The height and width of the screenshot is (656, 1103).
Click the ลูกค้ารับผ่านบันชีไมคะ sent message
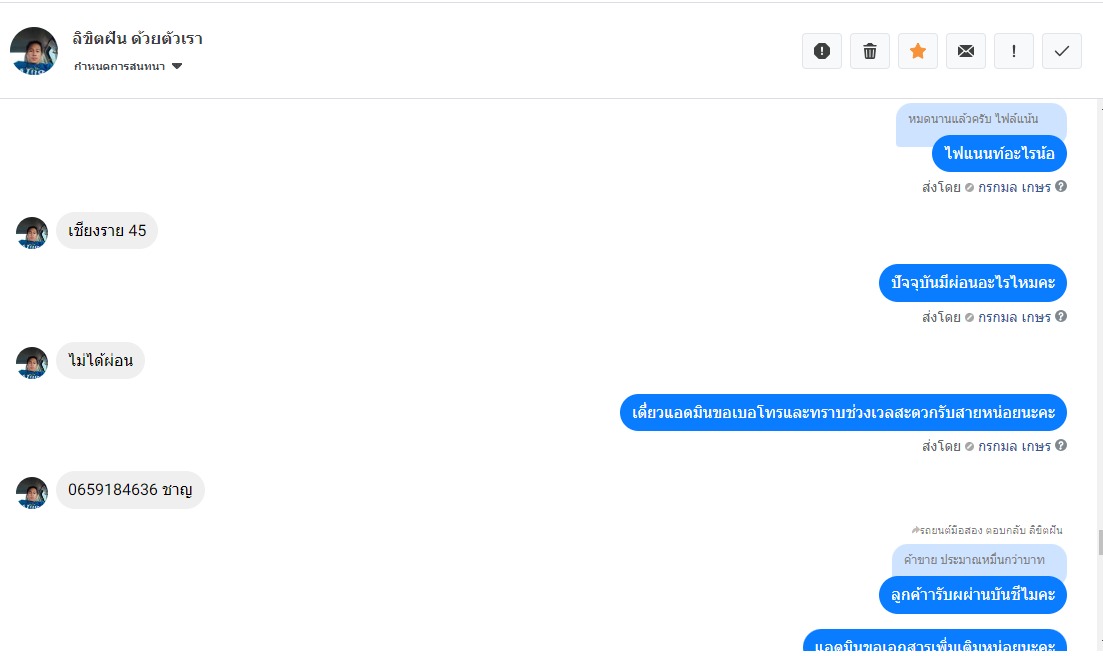tap(973, 595)
